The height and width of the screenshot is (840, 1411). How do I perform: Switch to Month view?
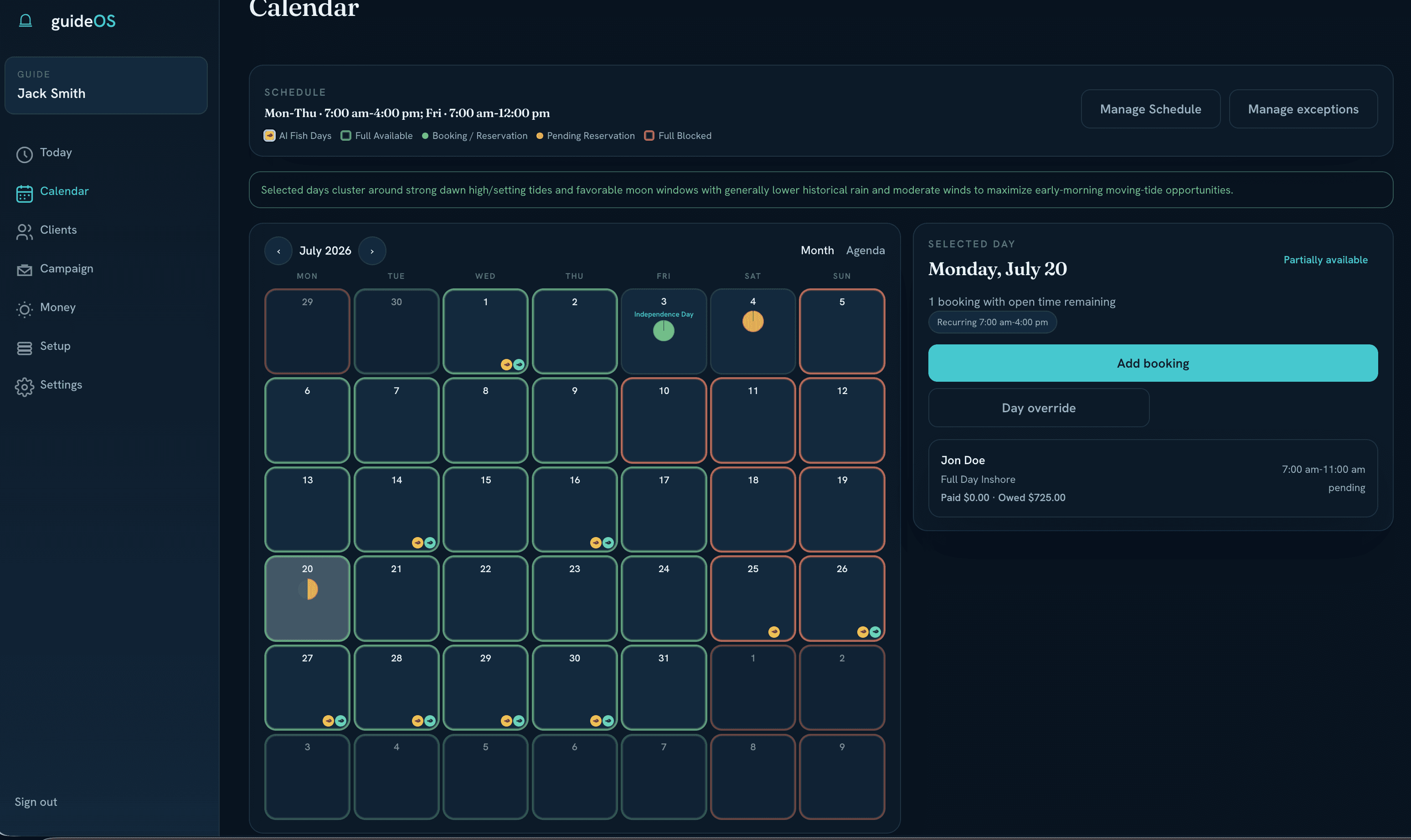(x=817, y=250)
